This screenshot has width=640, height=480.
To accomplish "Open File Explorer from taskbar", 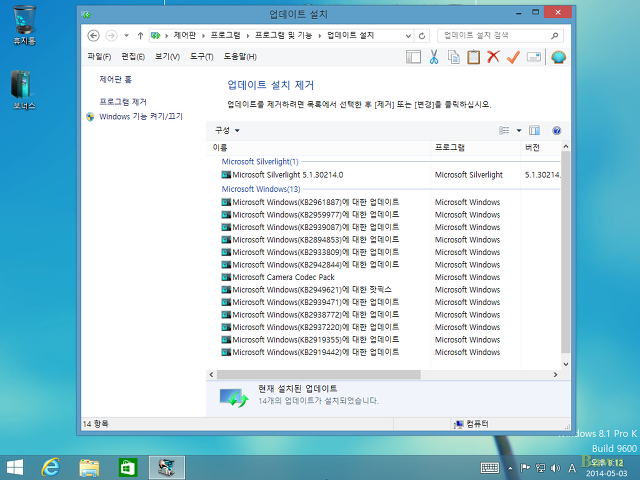I will [x=89, y=468].
